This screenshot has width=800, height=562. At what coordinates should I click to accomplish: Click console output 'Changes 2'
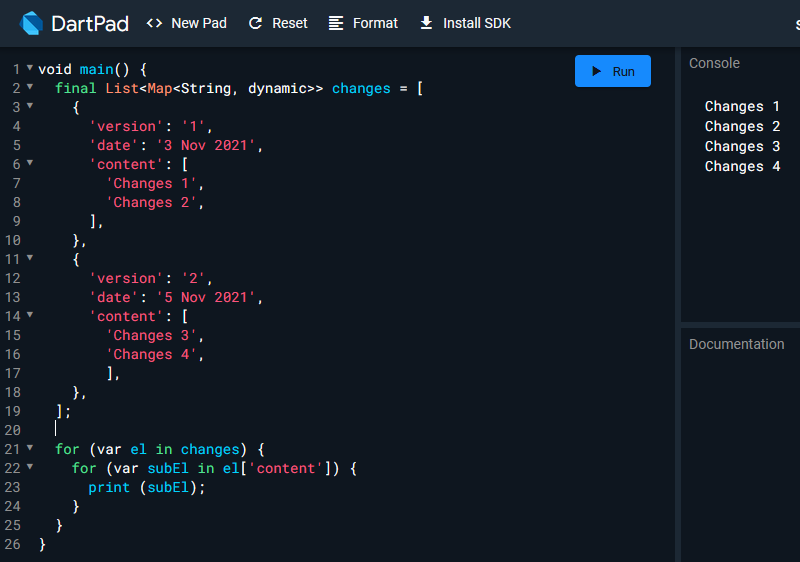[x=742, y=126]
